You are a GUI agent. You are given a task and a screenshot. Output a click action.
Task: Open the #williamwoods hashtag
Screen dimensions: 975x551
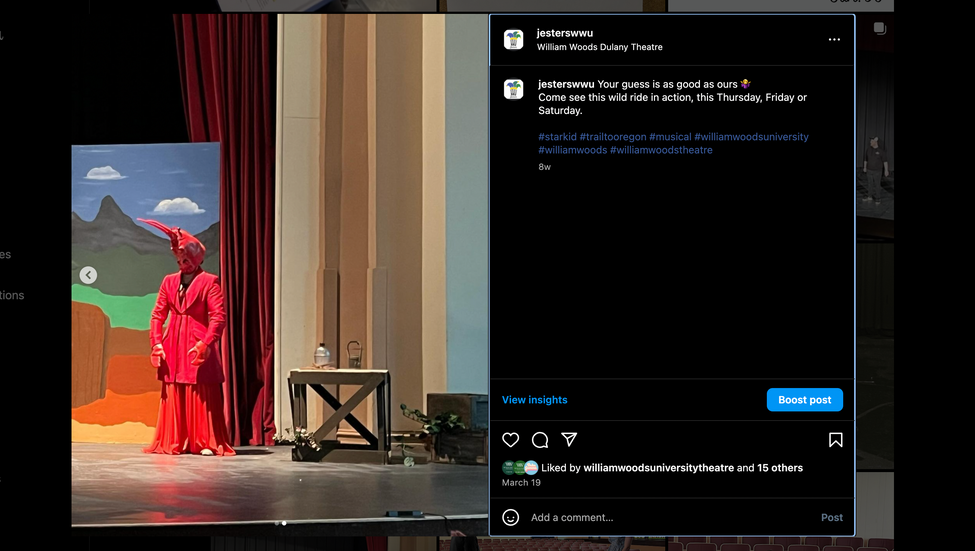pos(572,150)
